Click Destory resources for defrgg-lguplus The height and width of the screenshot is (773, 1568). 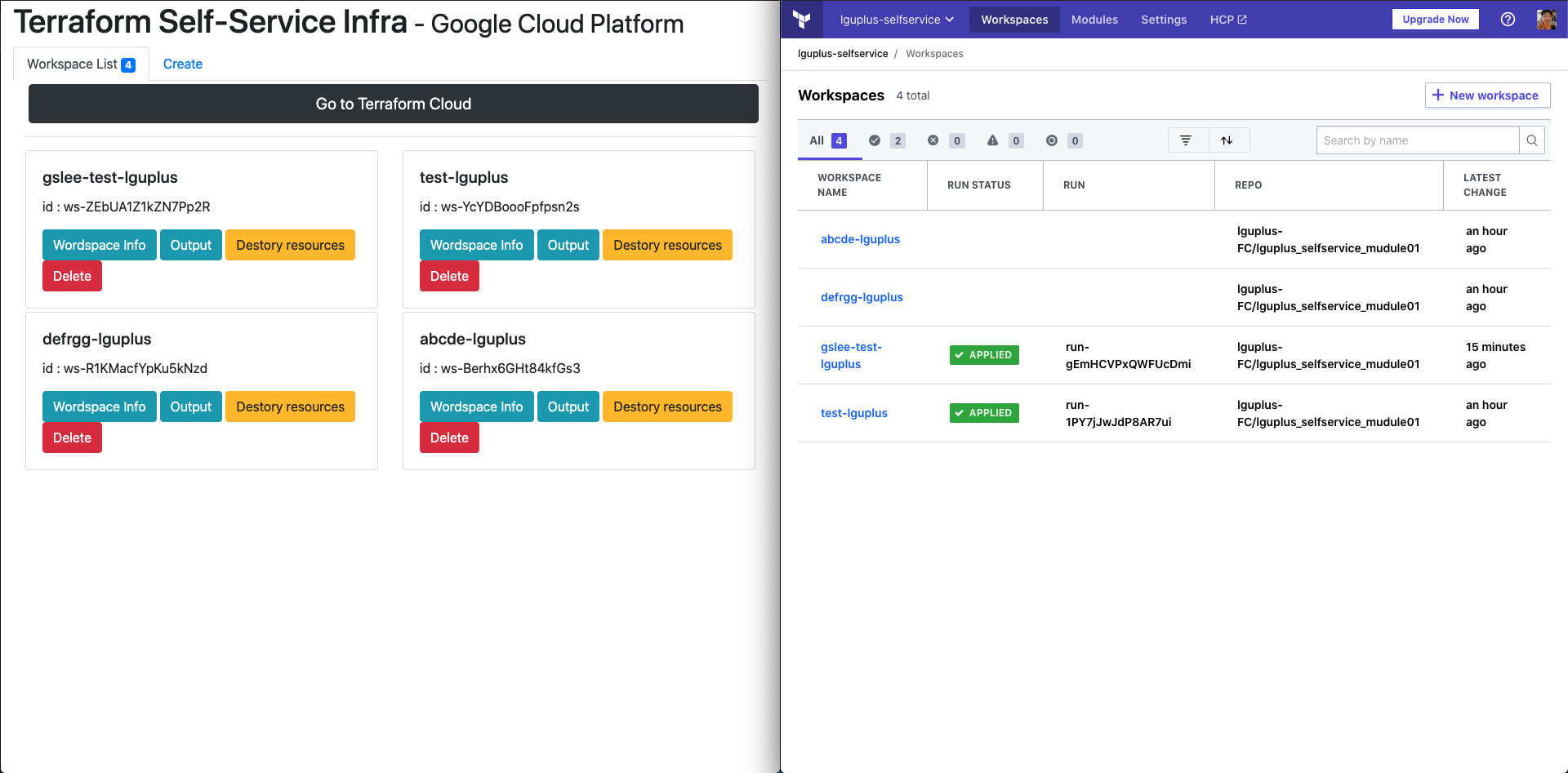(291, 406)
